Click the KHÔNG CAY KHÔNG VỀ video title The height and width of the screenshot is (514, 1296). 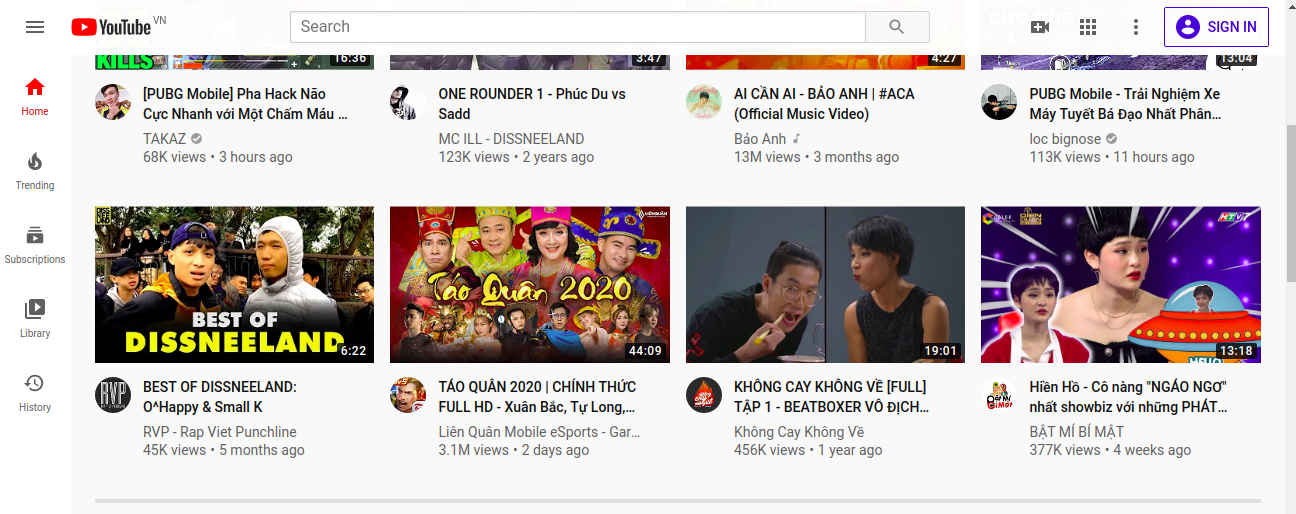click(832, 397)
